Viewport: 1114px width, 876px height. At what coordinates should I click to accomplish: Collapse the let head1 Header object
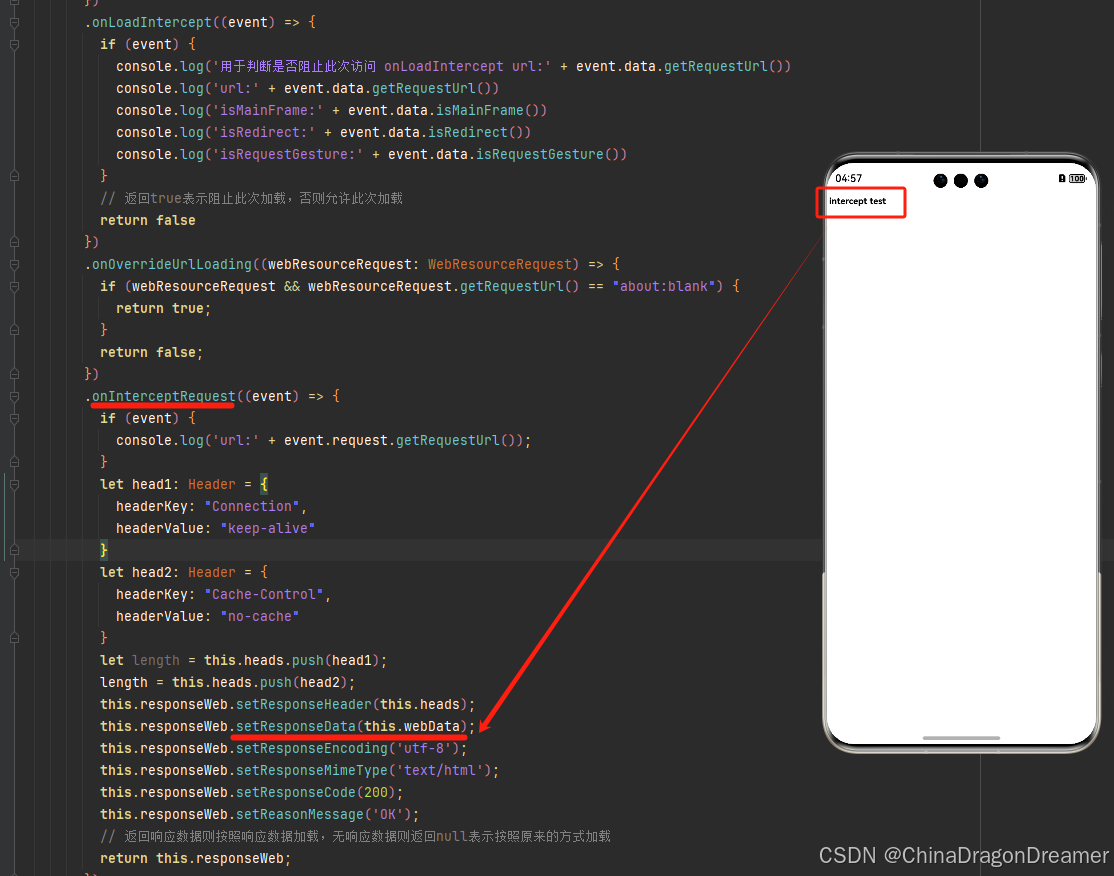pyautogui.click(x=14, y=485)
